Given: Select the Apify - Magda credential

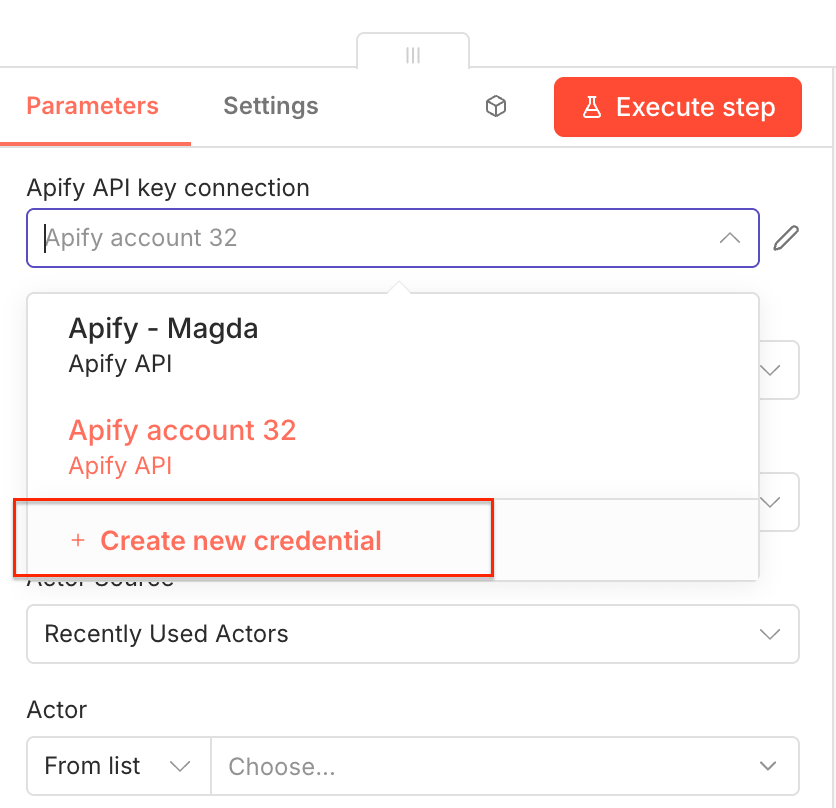Looking at the screenshot, I should 163,328.
